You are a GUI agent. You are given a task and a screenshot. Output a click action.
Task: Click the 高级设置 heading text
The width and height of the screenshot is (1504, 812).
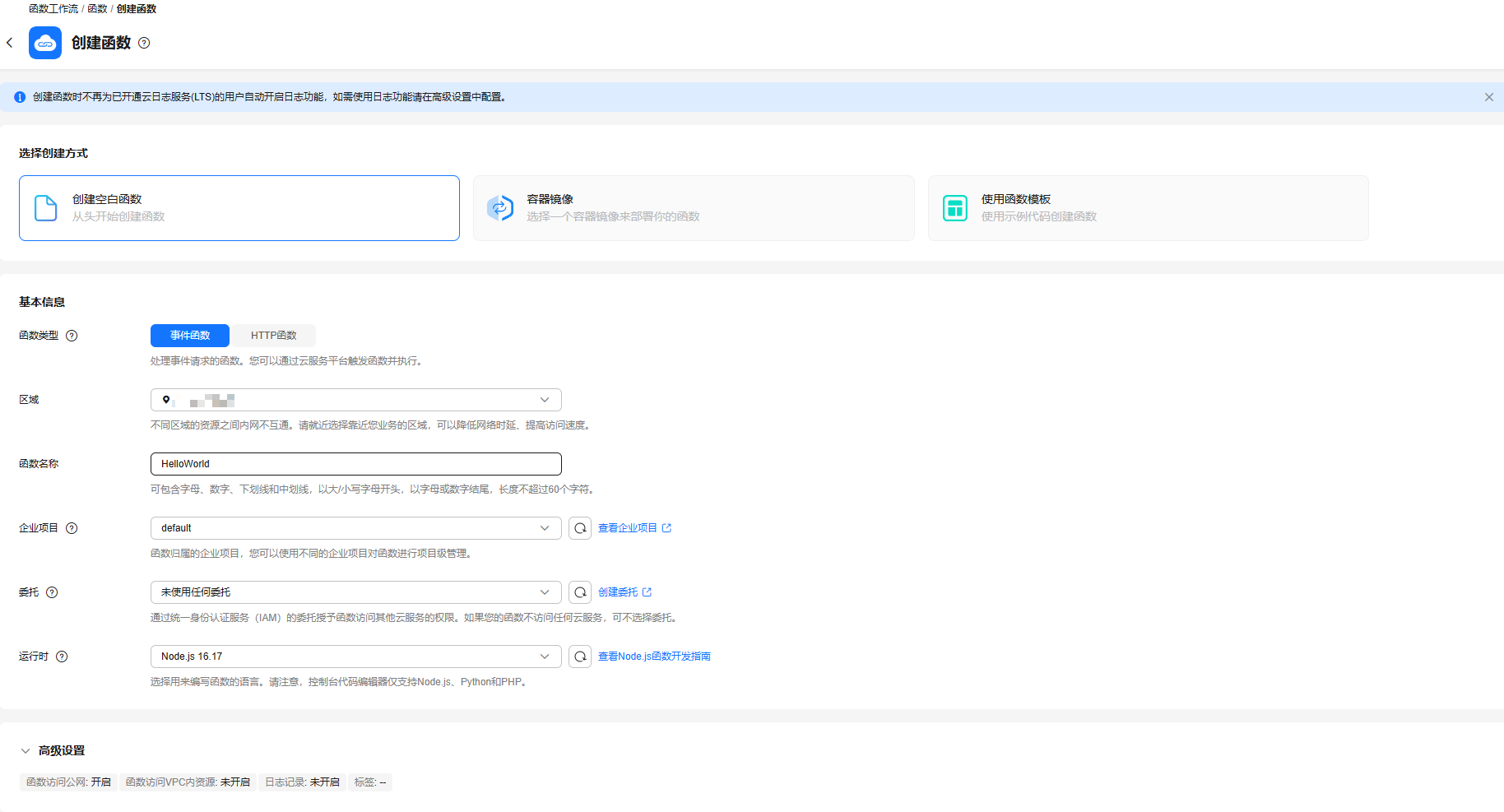tap(62, 751)
